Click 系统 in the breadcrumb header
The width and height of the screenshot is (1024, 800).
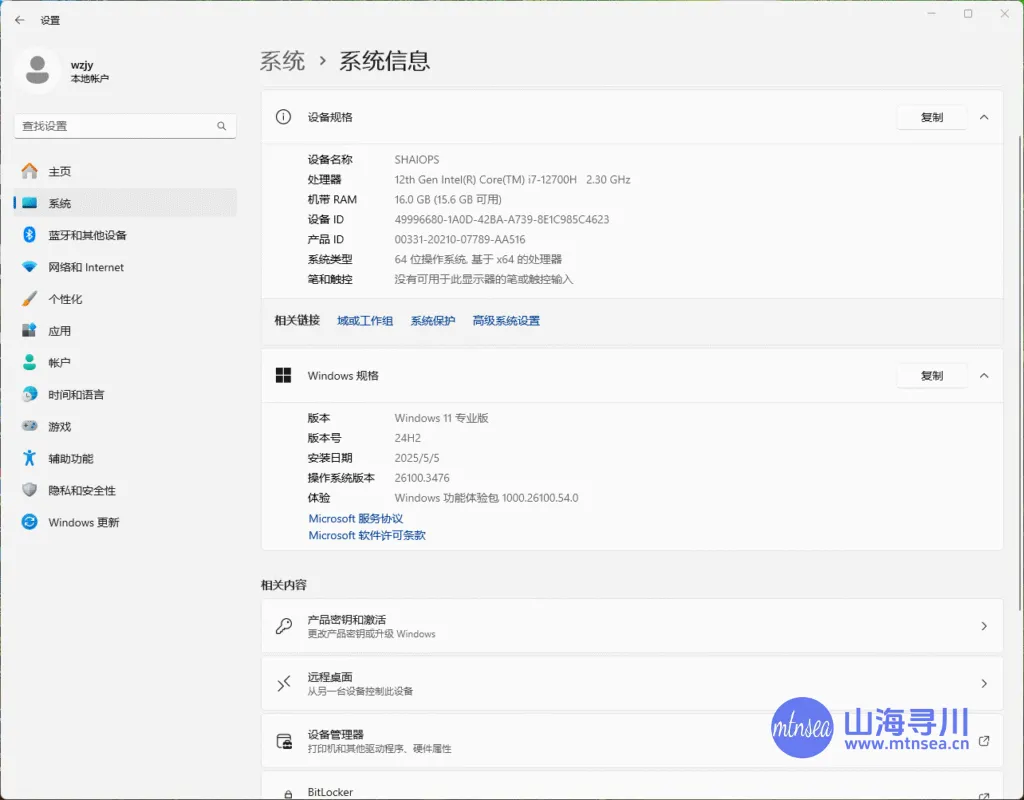pos(282,61)
